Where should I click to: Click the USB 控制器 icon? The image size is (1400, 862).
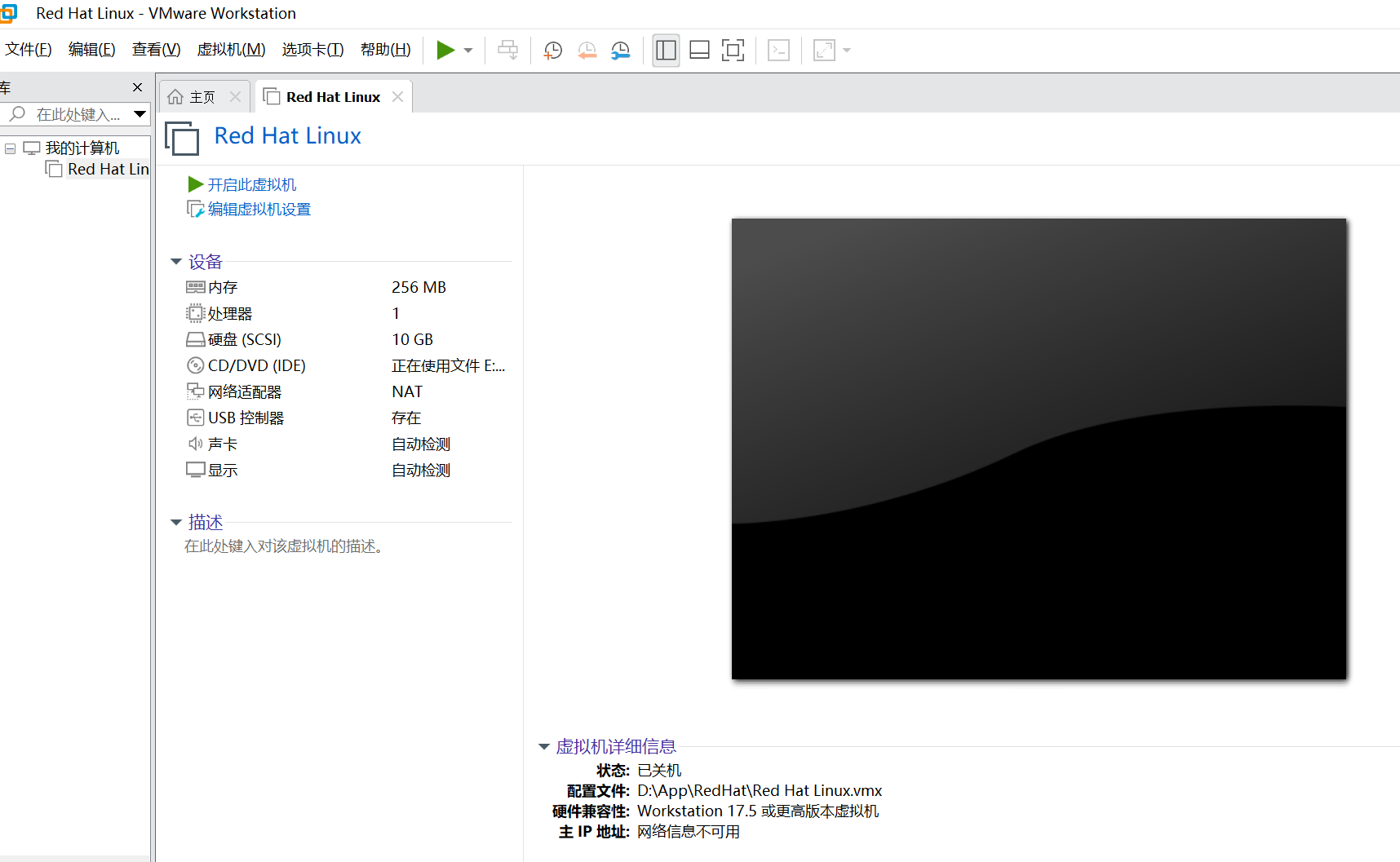coord(196,418)
